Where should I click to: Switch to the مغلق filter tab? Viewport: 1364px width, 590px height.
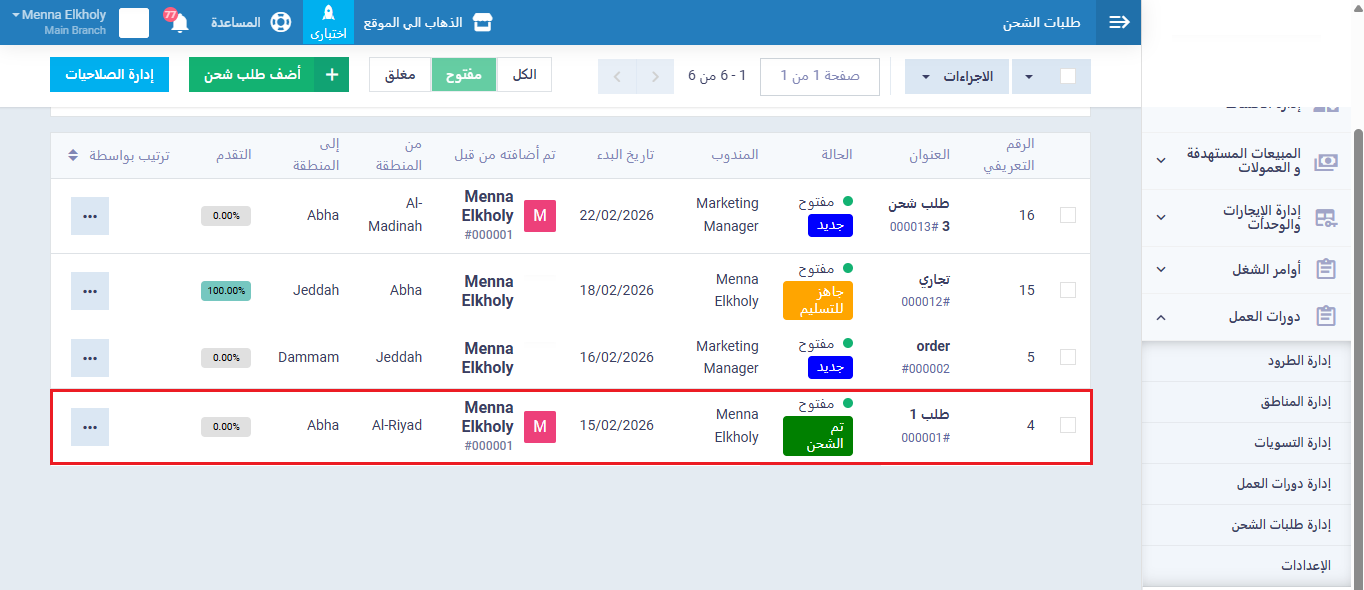click(x=400, y=75)
